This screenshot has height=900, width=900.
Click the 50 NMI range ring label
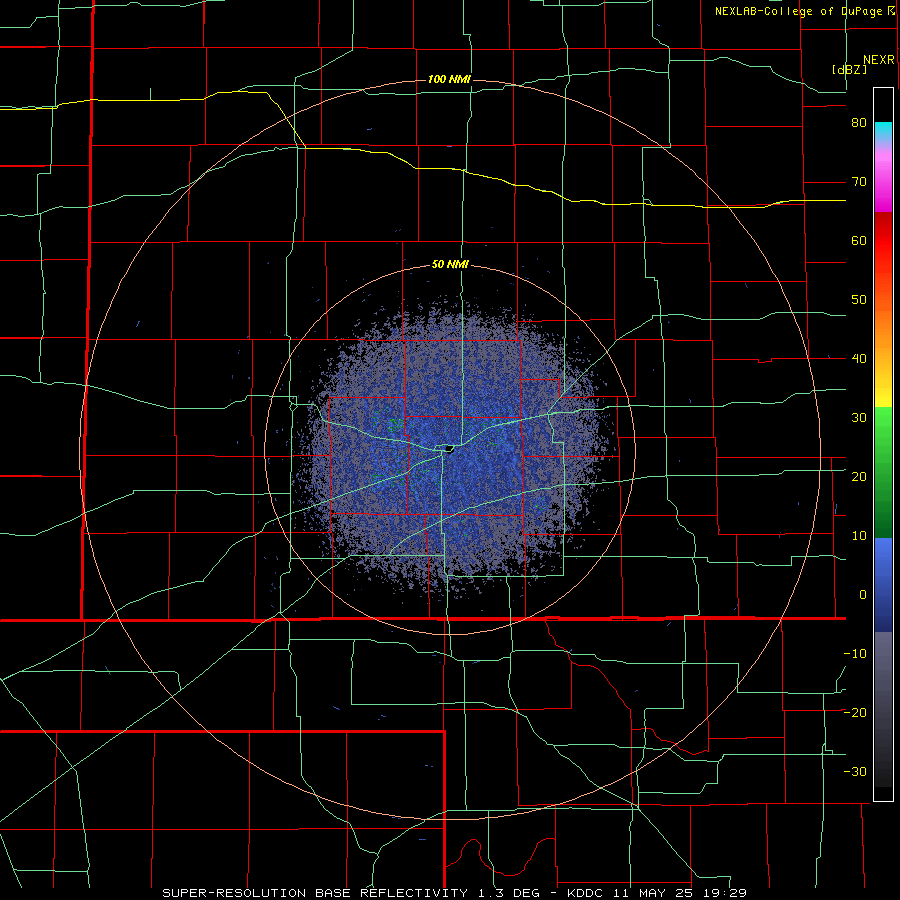coord(450,265)
